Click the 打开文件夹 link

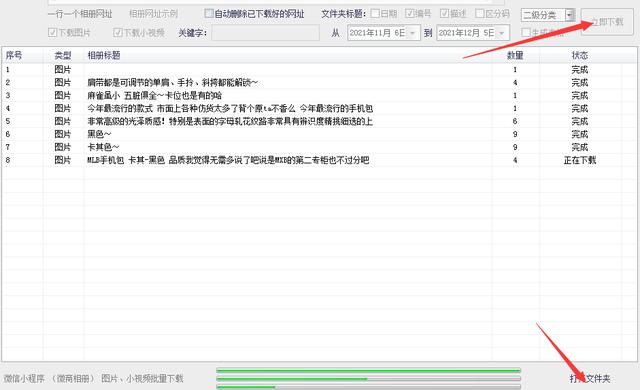[x=590, y=379]
